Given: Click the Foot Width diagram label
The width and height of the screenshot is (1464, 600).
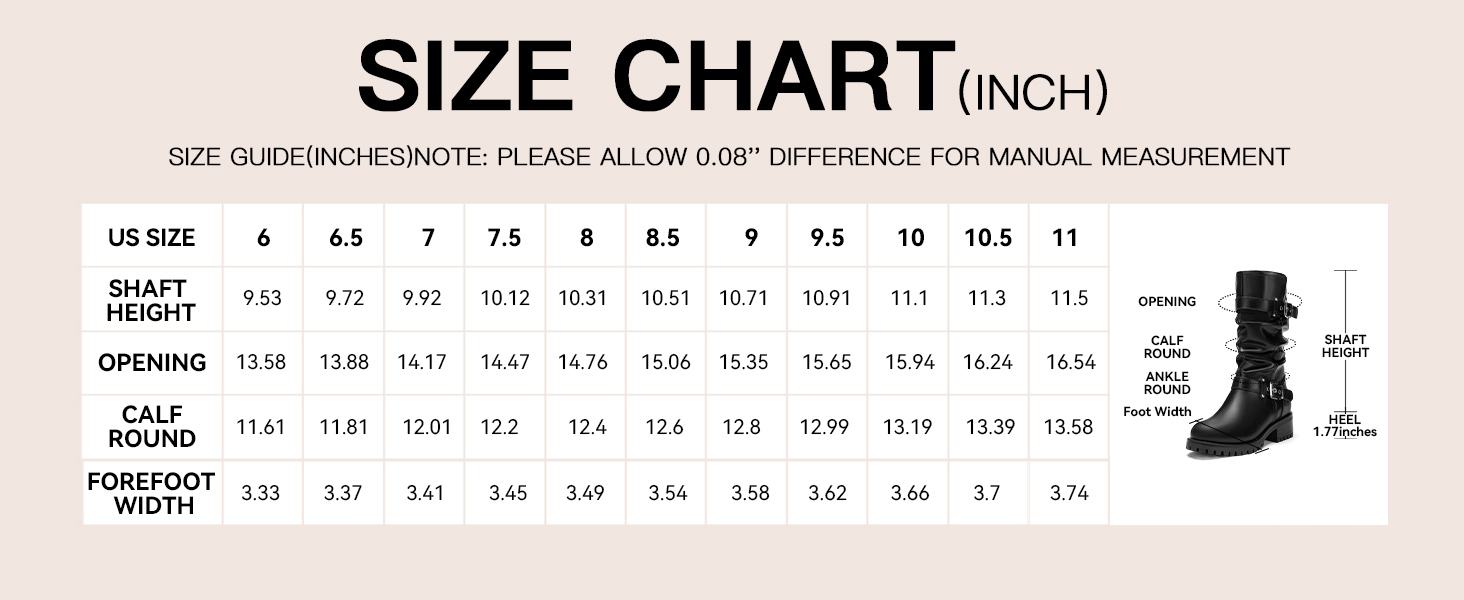Looking at the screenshot, I should 1157,411.
